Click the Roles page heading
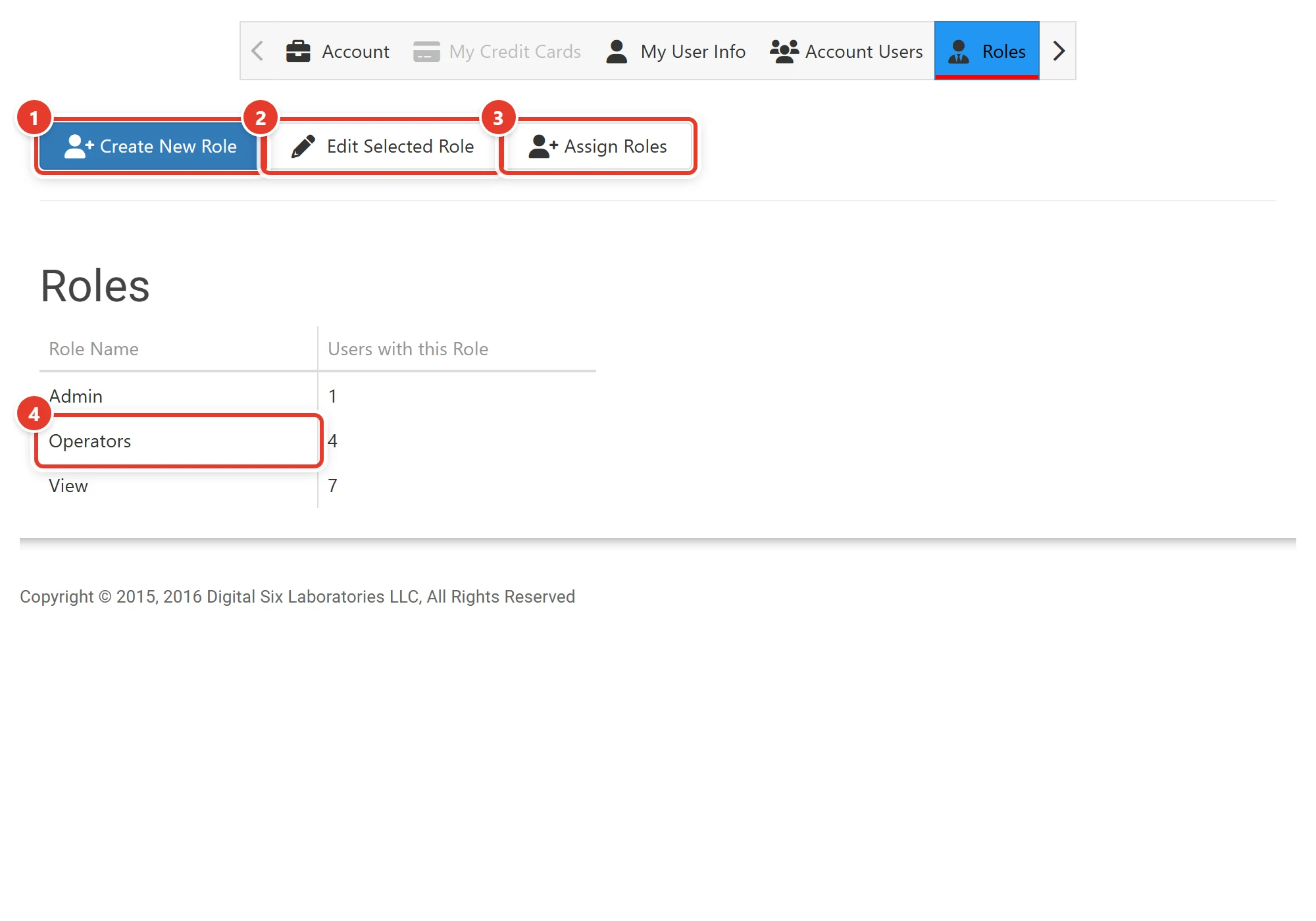 click(95, 286)
